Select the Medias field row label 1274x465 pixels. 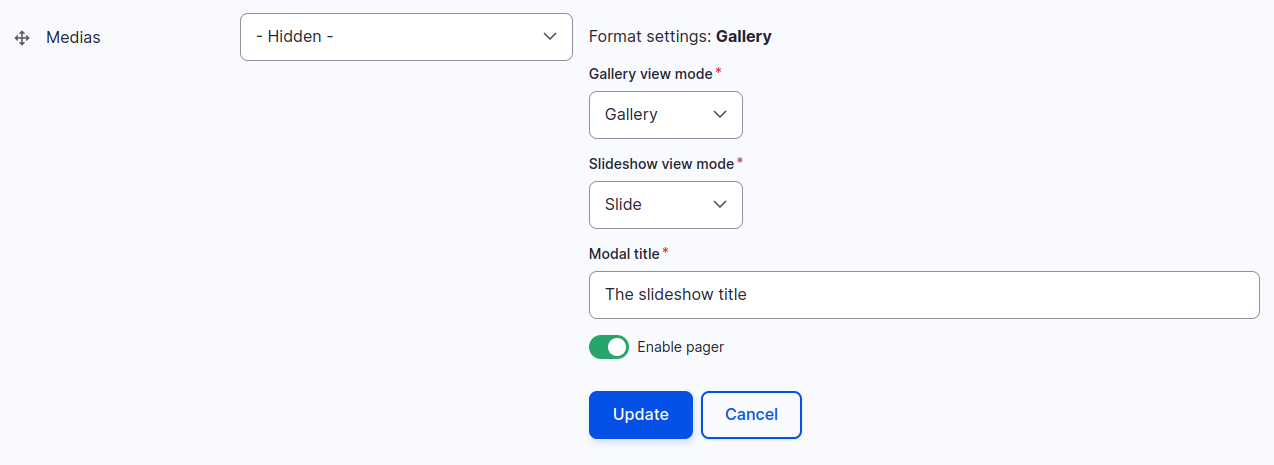[x=73, y=38]
